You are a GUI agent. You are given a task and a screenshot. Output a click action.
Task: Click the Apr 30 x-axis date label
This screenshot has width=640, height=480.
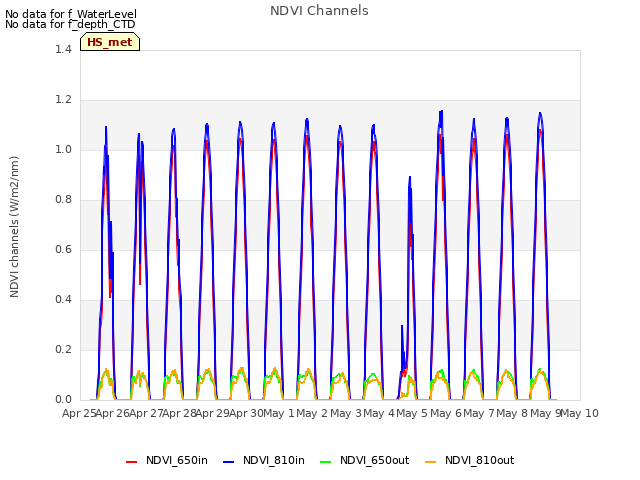coord(246,413)
